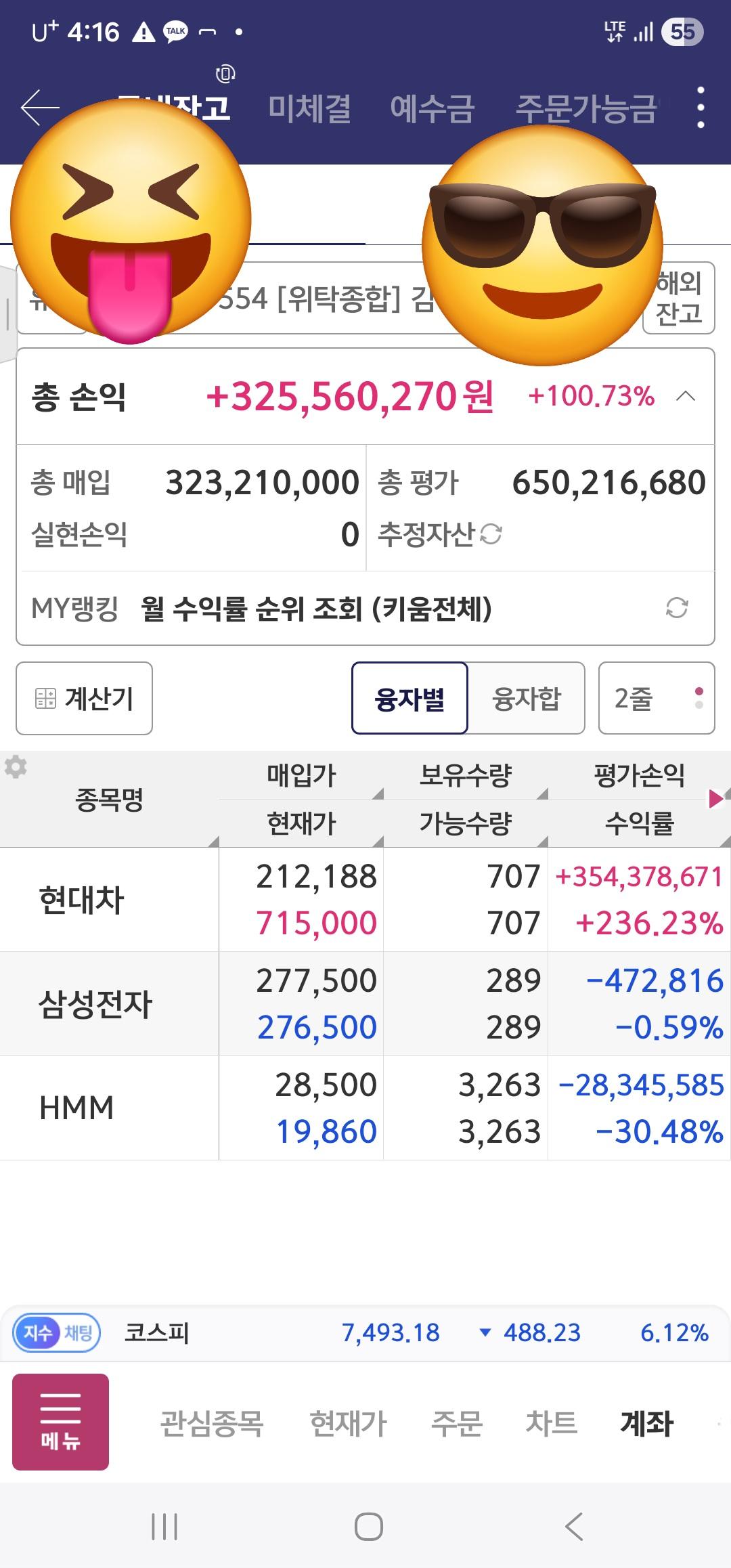The width and height of the screenshot is (731, 1568).
Task: Open 차트 bottom tab
Action: [x=552, y=1423]
